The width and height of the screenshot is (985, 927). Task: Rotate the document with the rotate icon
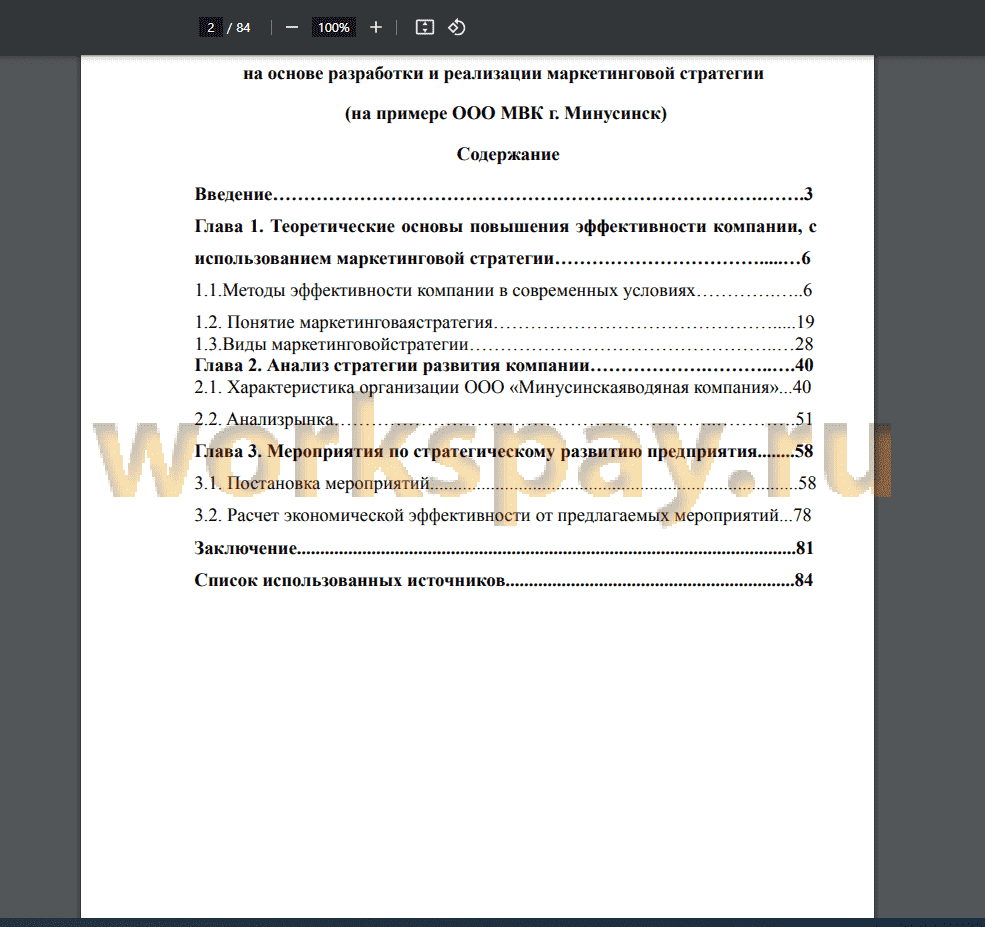tap(457, 28)
